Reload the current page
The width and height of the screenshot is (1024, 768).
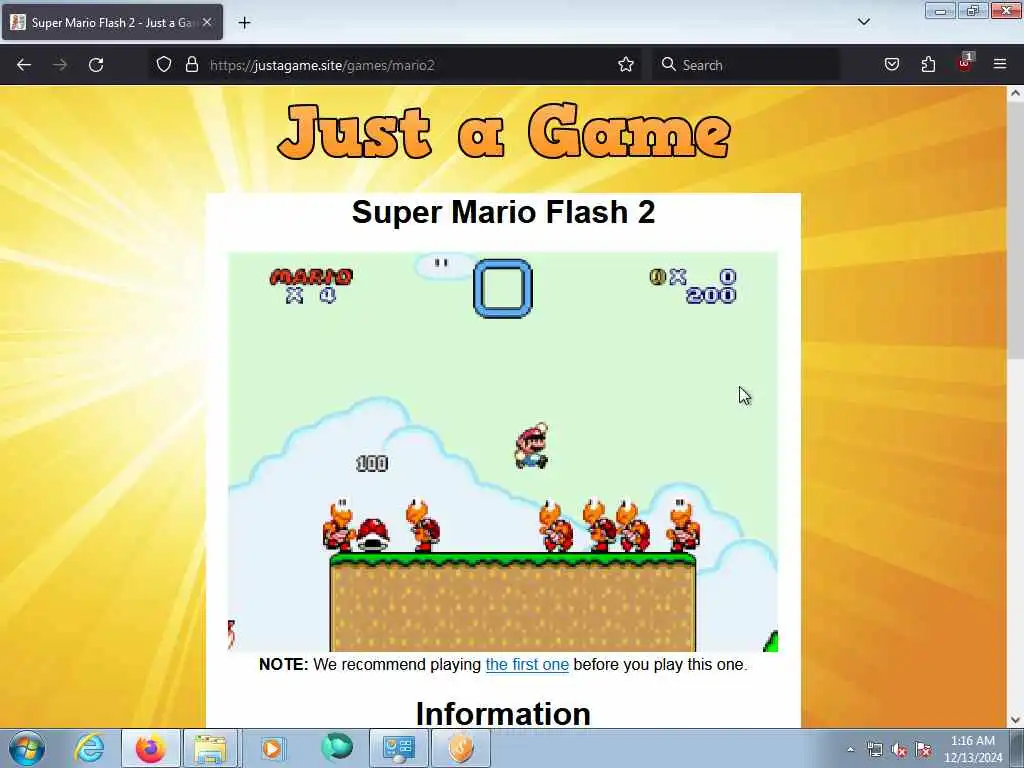(x=96, y=65)
